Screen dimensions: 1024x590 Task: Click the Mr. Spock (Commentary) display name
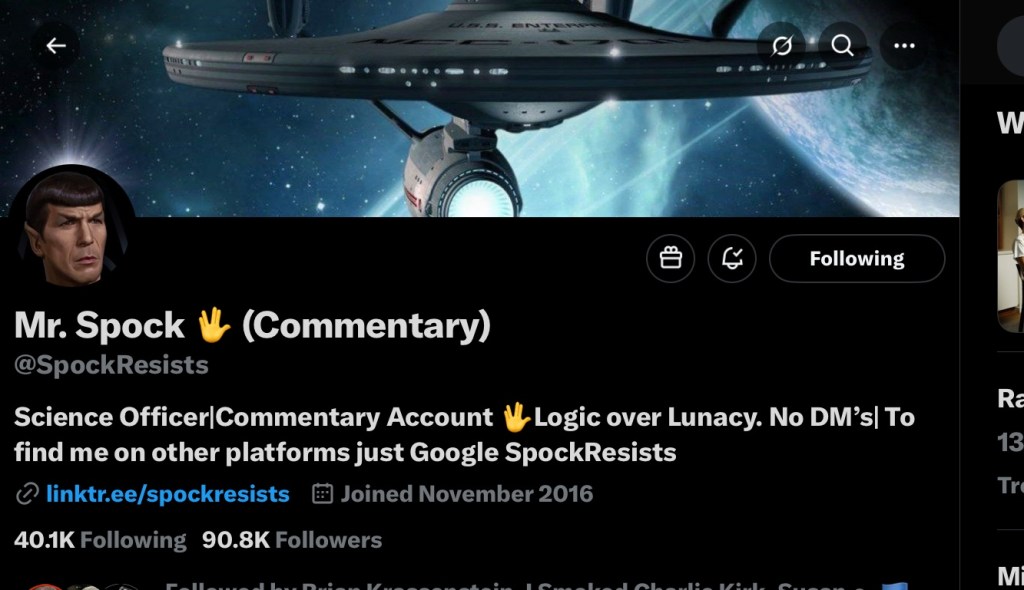(252, 325)
